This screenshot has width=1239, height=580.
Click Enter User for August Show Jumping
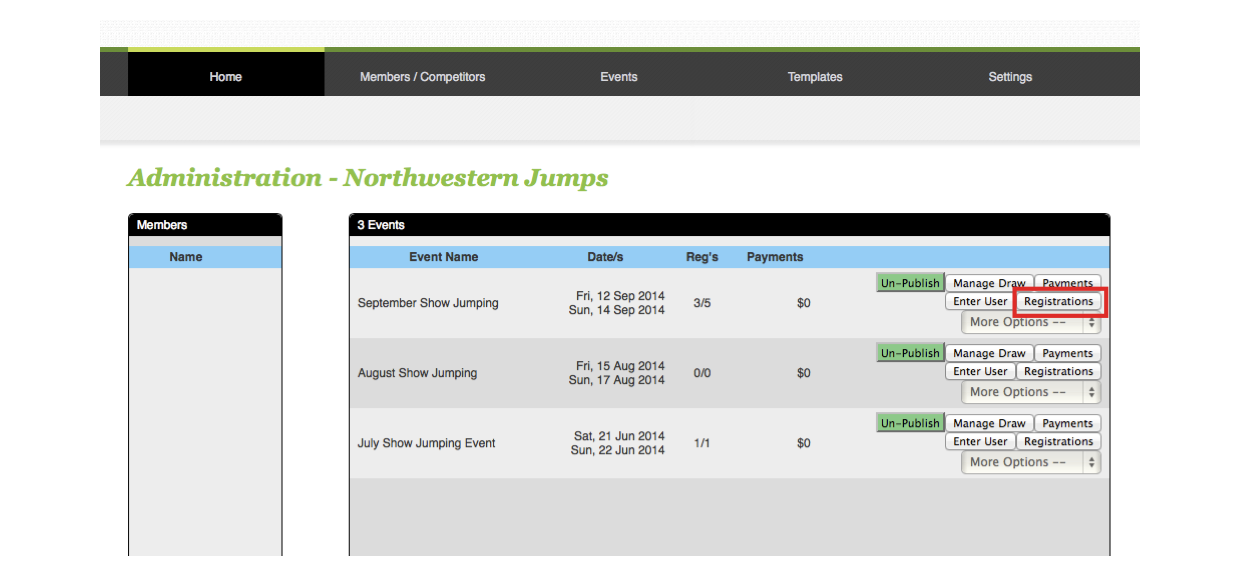[980, 371]
